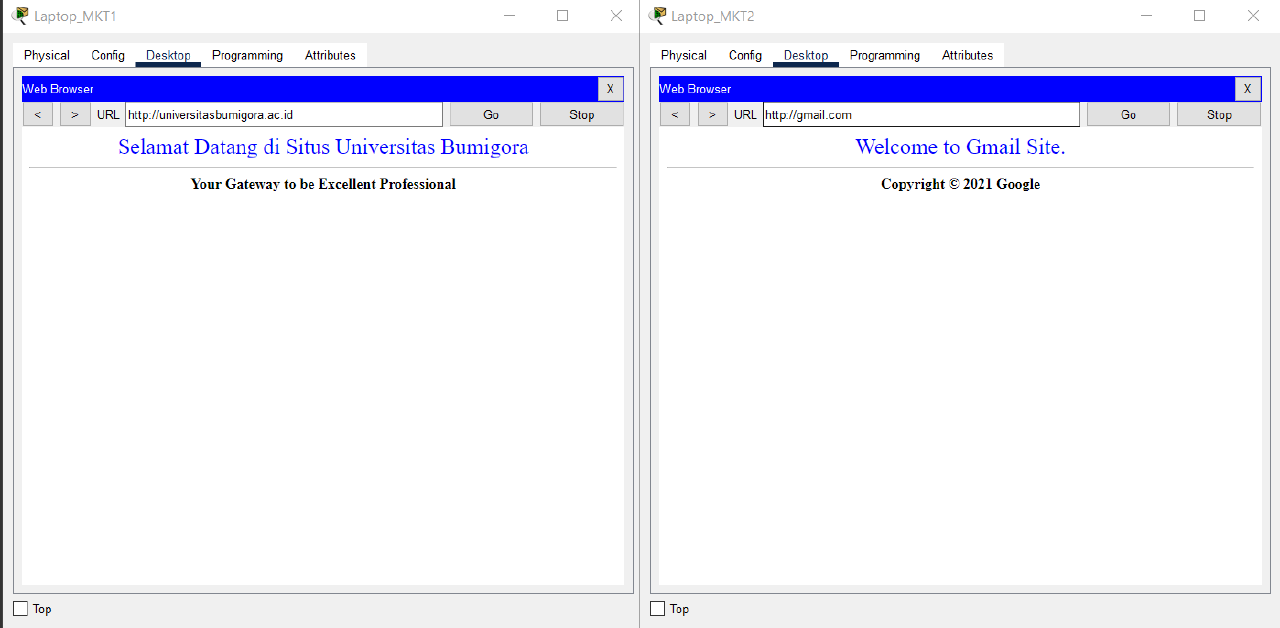Viewport: 1280px width, 628px height.
Task: Click Go to load universitasbumigora.ac.id
Action: click(x=490, y=113)
